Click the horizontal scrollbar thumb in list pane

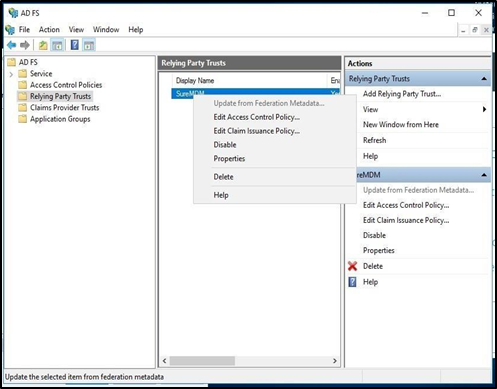point(202,361)
